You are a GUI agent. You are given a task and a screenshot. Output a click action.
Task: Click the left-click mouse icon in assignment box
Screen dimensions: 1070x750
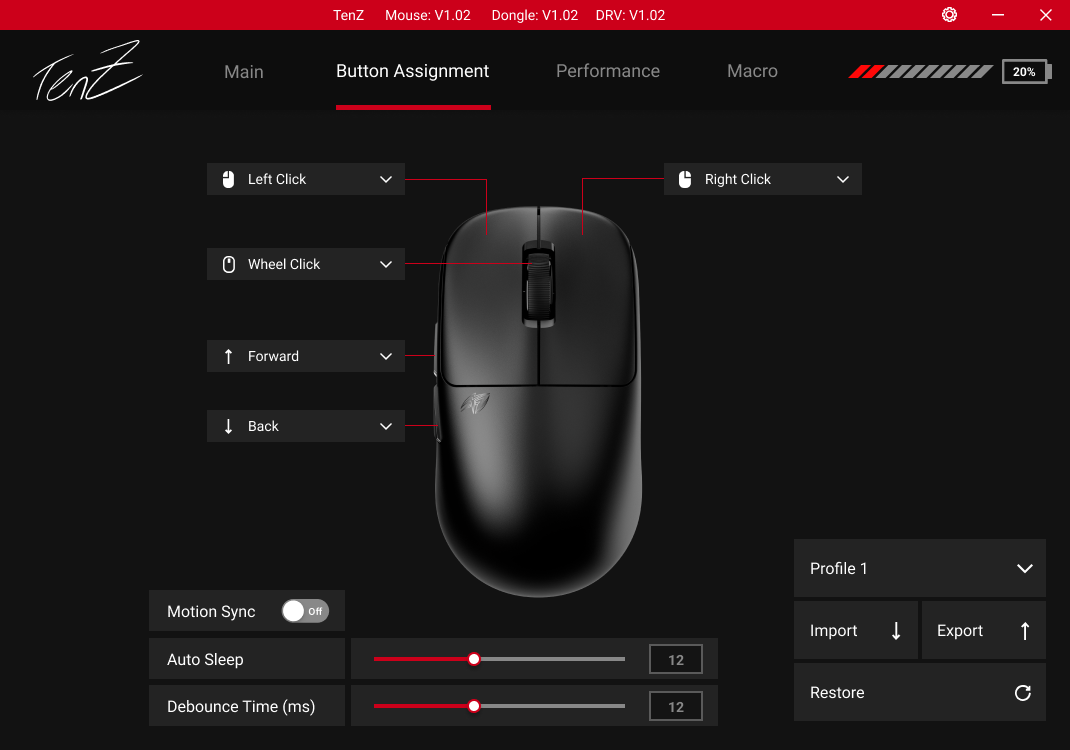tap(229, 179)
